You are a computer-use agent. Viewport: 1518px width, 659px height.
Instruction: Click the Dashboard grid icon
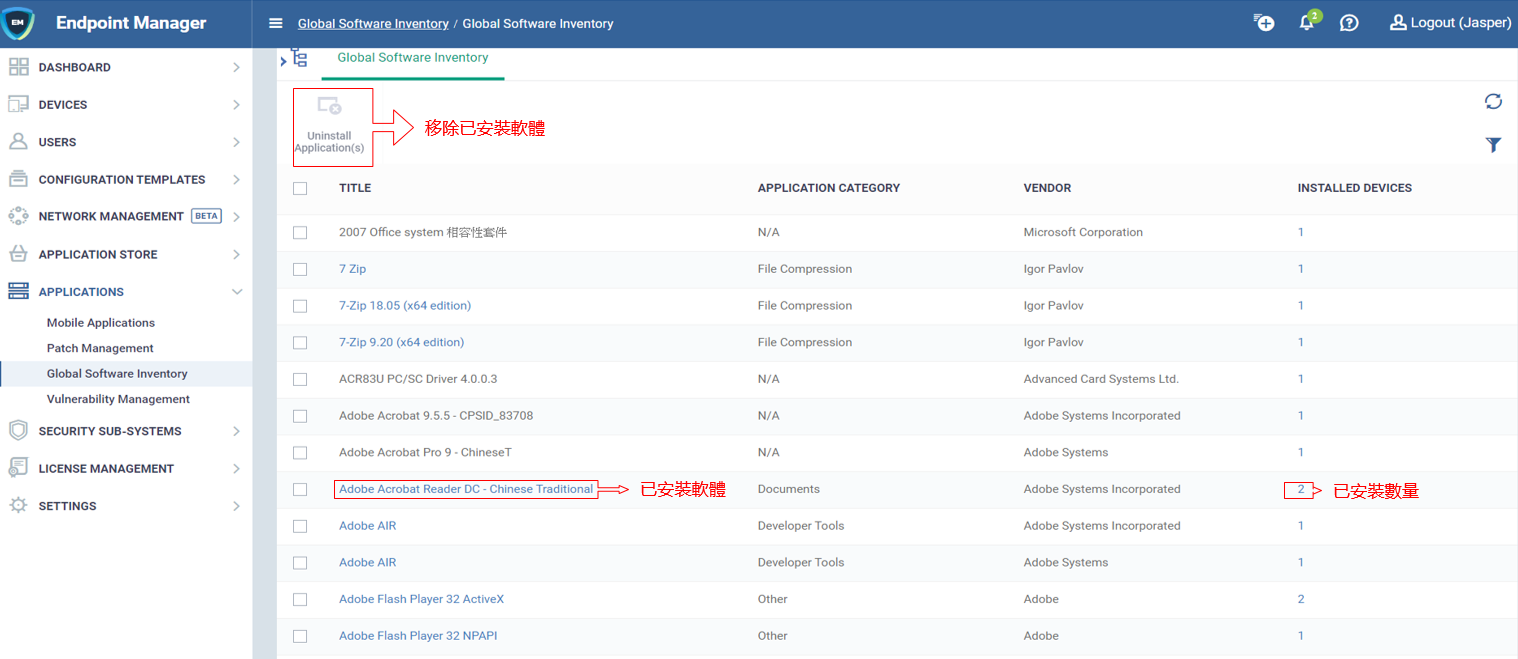click(x=18, y=67)
